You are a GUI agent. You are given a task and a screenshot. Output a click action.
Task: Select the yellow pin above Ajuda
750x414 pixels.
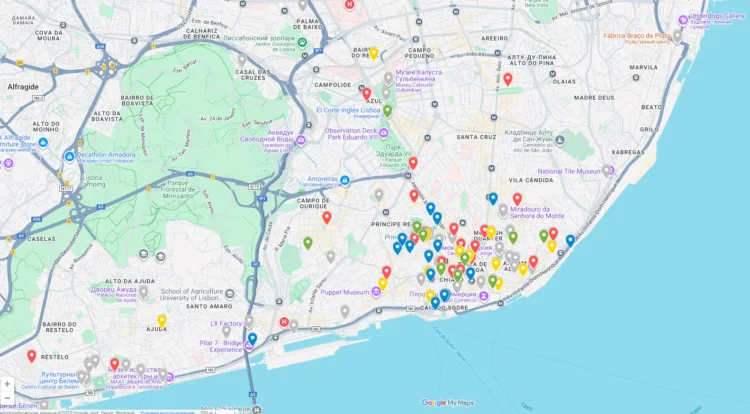click(x=162, y=320)
